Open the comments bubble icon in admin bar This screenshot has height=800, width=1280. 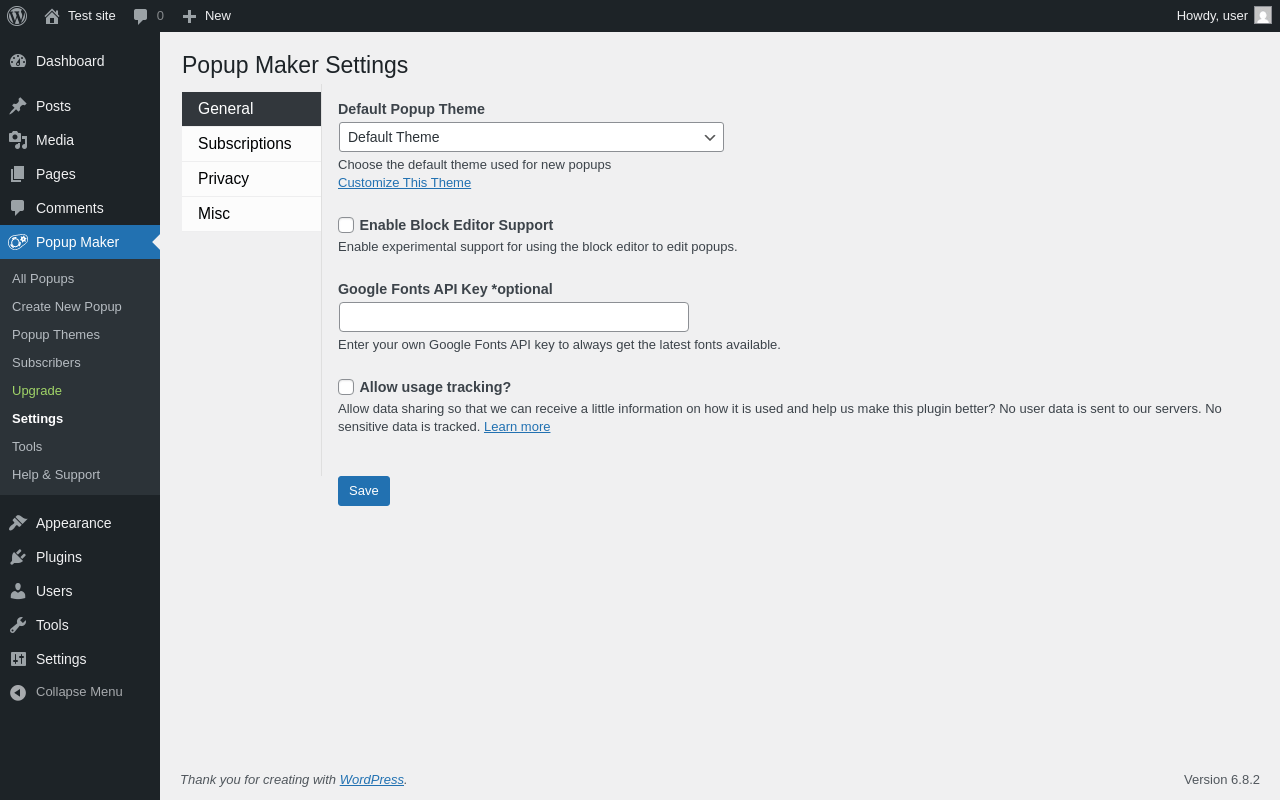[x=141, y=16]
